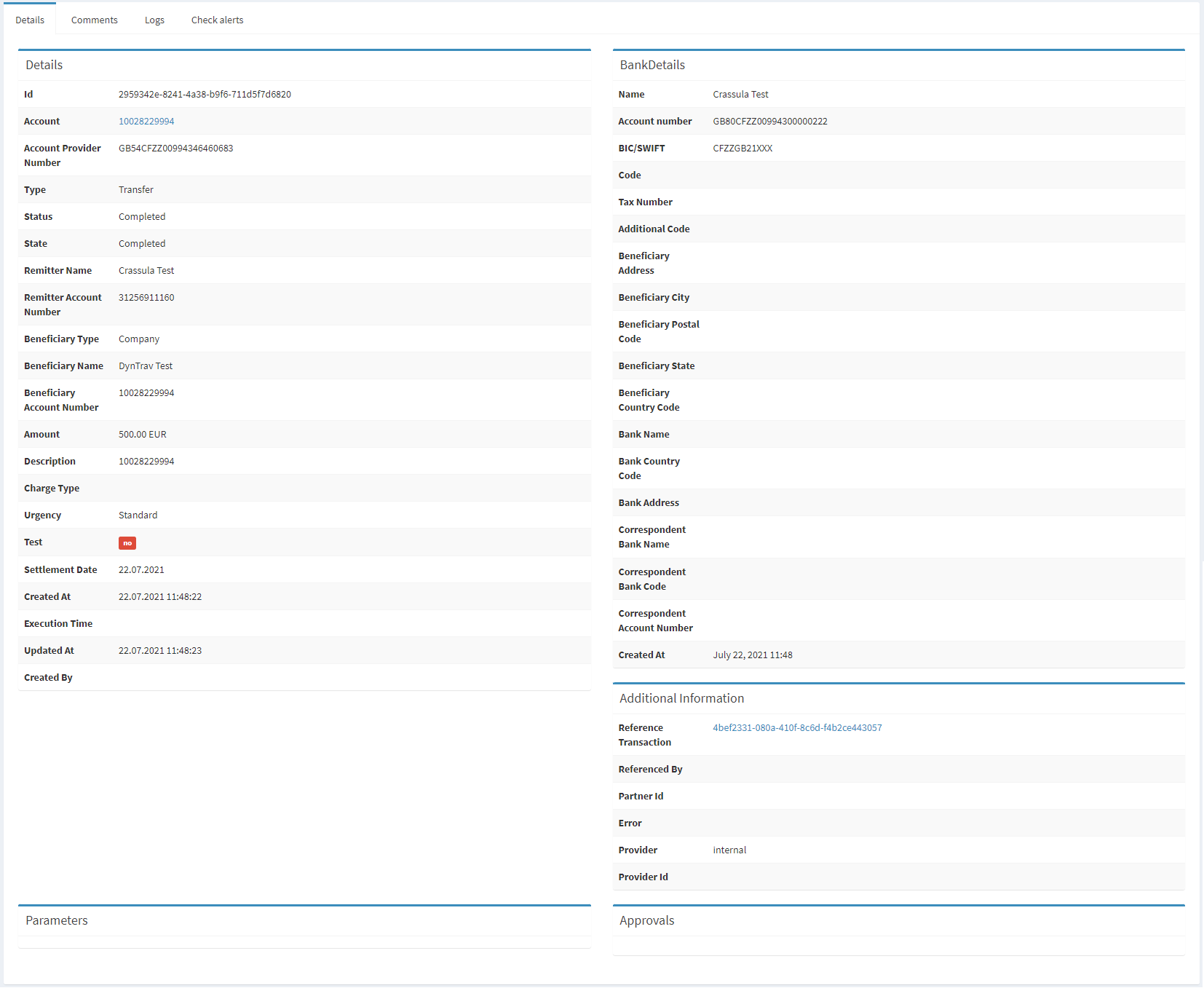Open the Logs tab
The height and width of the screenshot is (988, 1204).
coord(154,20)
